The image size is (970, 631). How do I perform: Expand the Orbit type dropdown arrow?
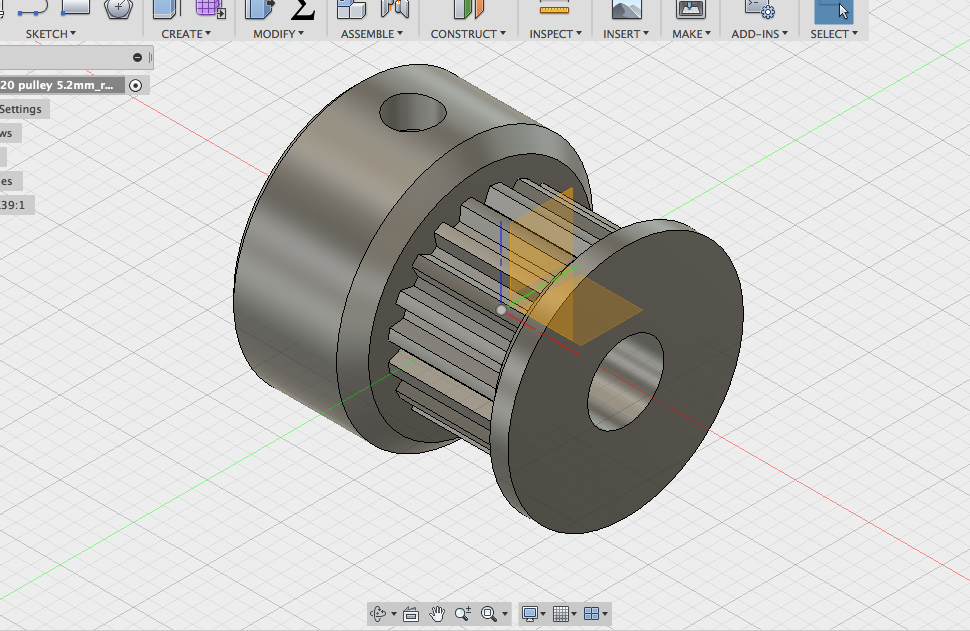394,614
